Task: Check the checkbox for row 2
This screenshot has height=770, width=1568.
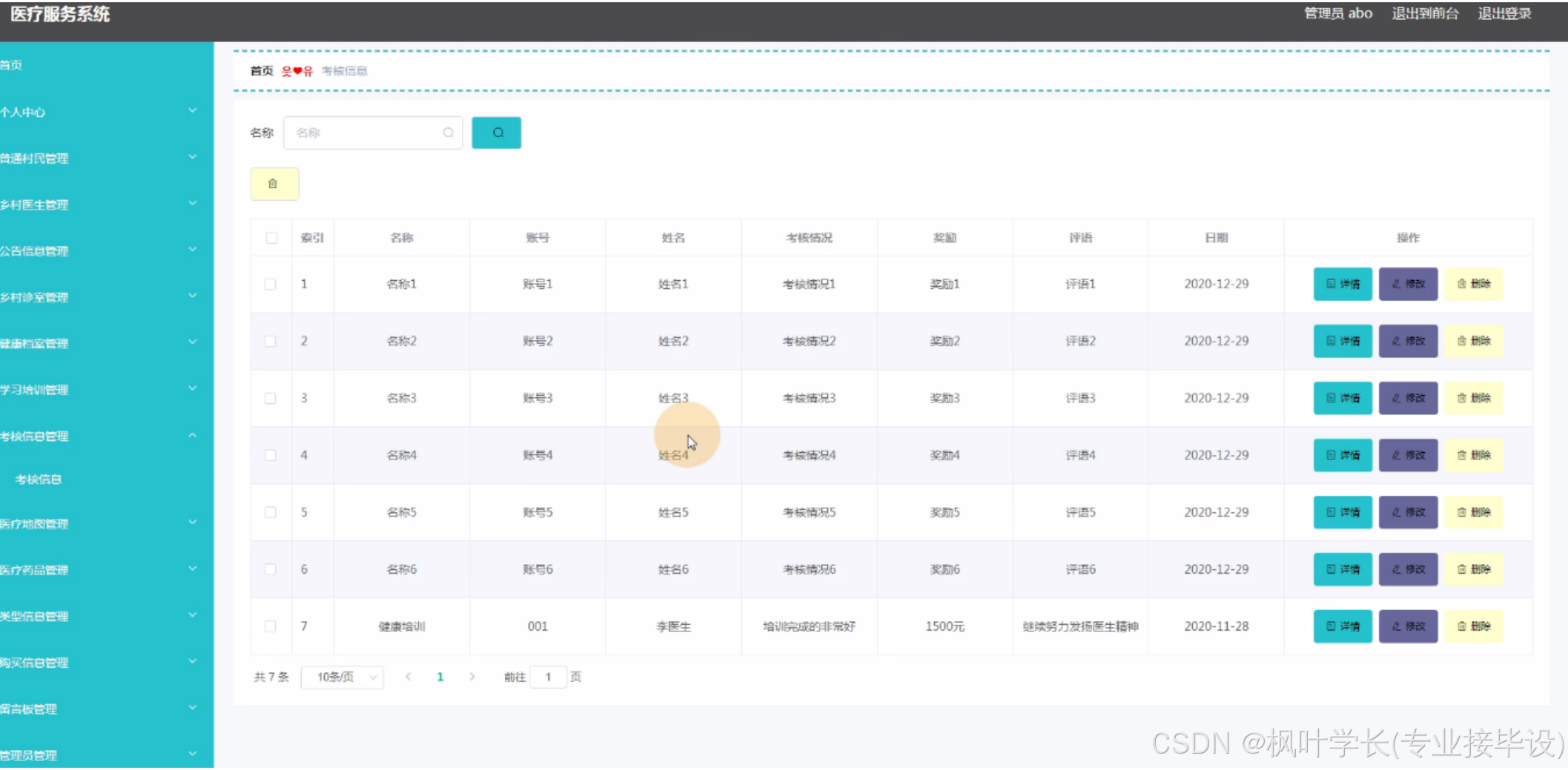Action: pyautogui.click(x=271, y=341)
